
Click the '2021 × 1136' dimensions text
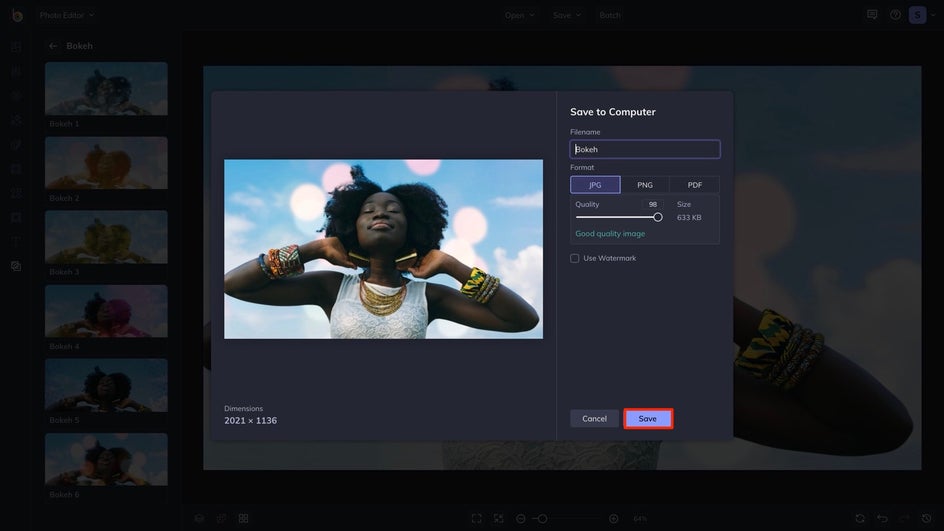click(x=250, y=420)
